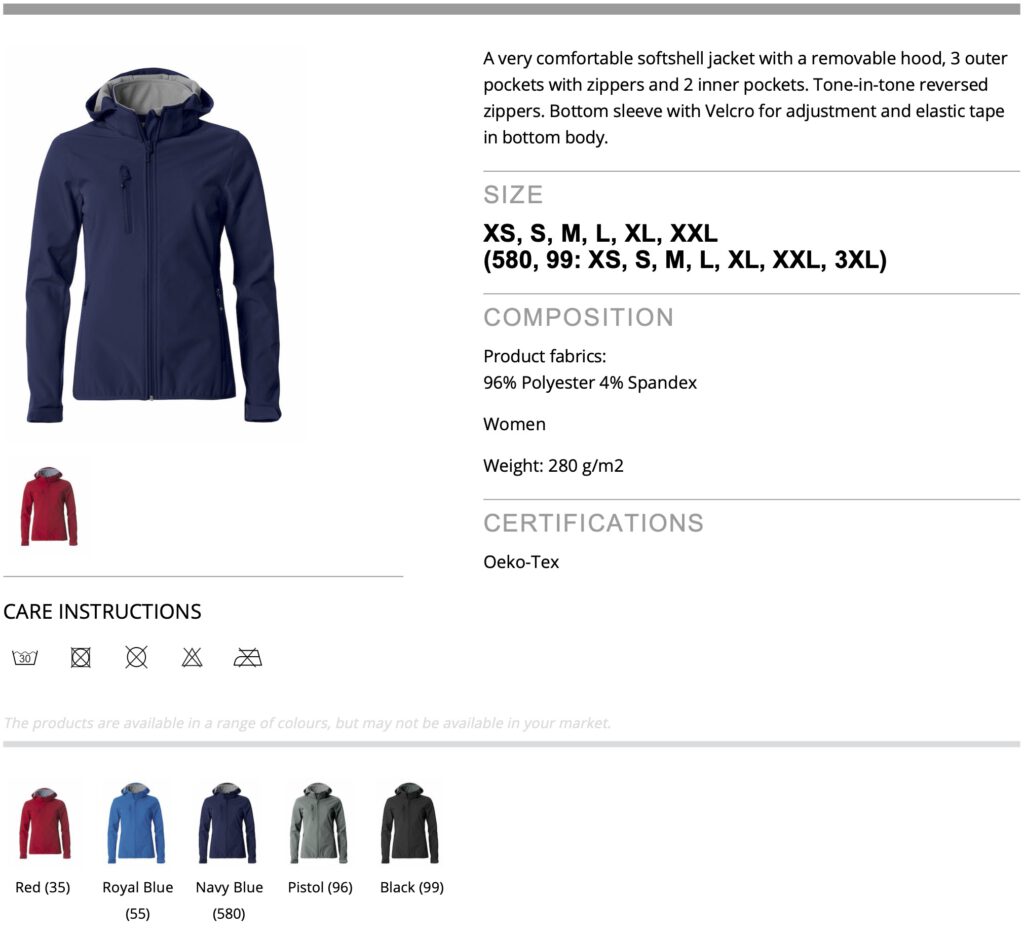Choose the Navy Blue (580) jacket image
This screenshot has height=939, width=1024.
tap(227, 823)
